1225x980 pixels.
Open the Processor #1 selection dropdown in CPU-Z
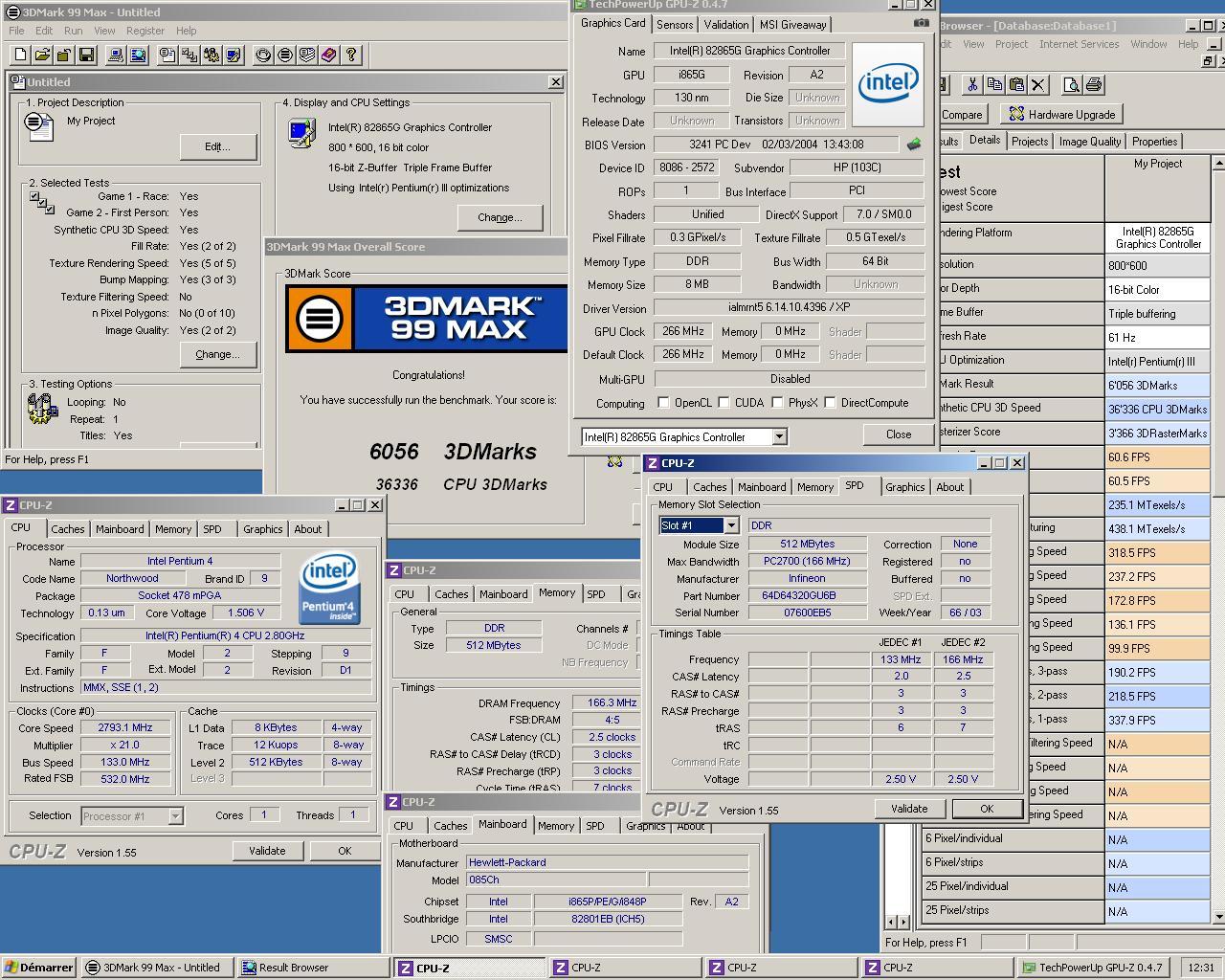(175, 816)
